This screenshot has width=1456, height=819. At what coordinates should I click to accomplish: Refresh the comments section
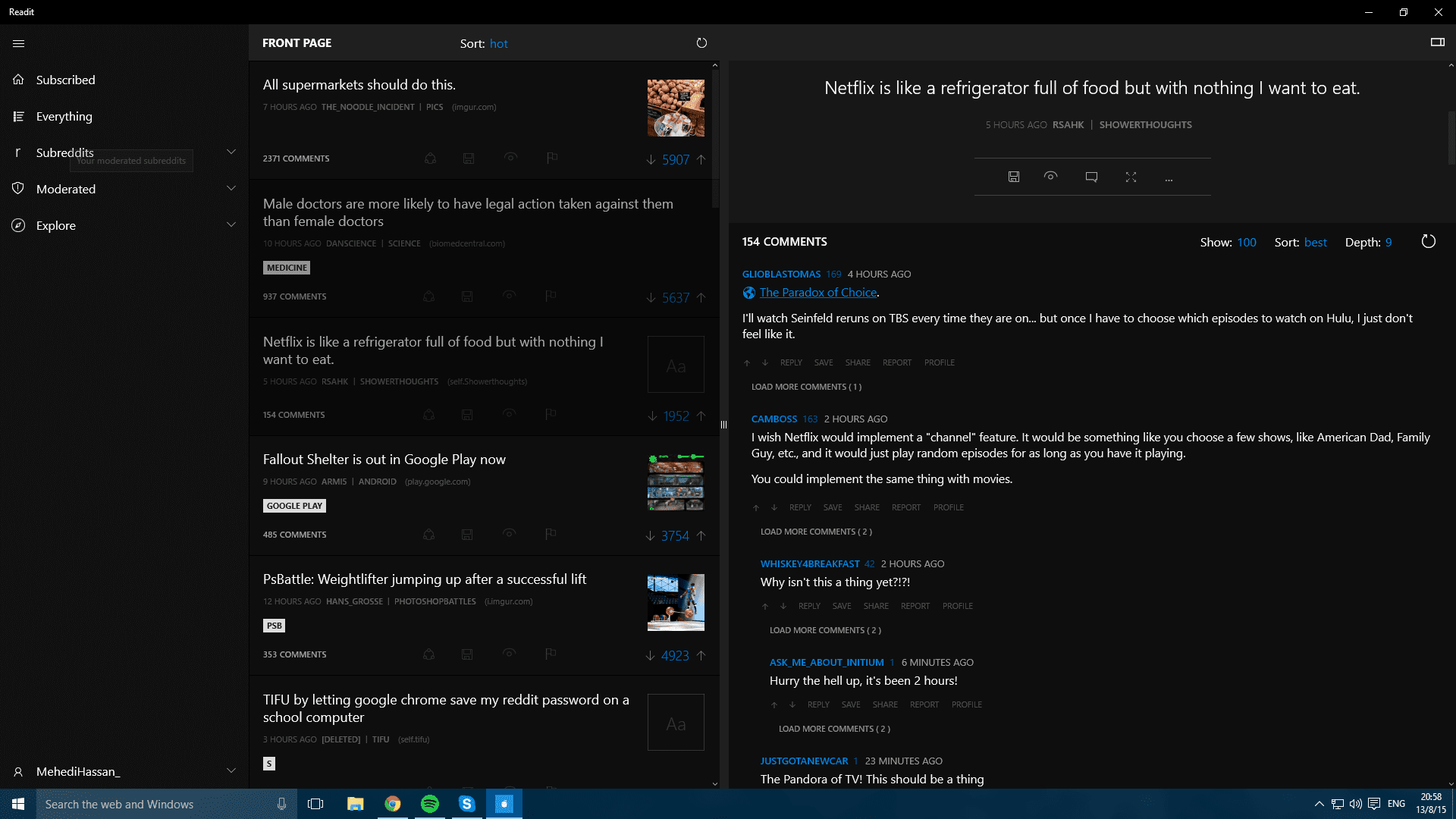click(x=1428, y=242)
